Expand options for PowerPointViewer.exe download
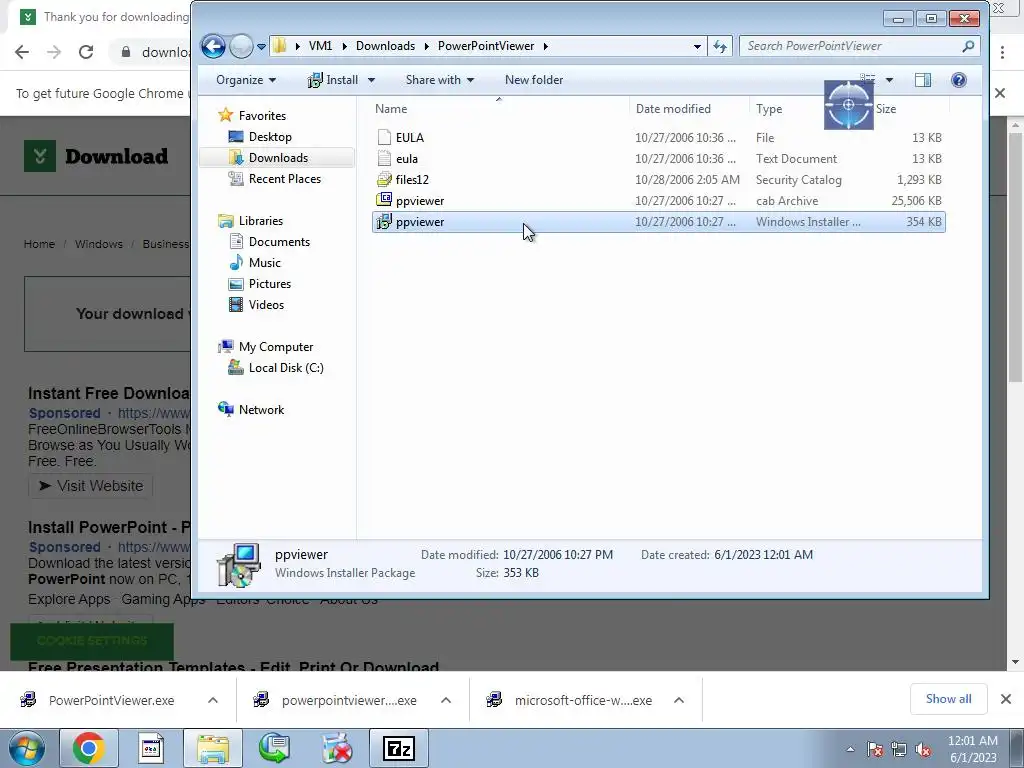 [x=213, y=700]
